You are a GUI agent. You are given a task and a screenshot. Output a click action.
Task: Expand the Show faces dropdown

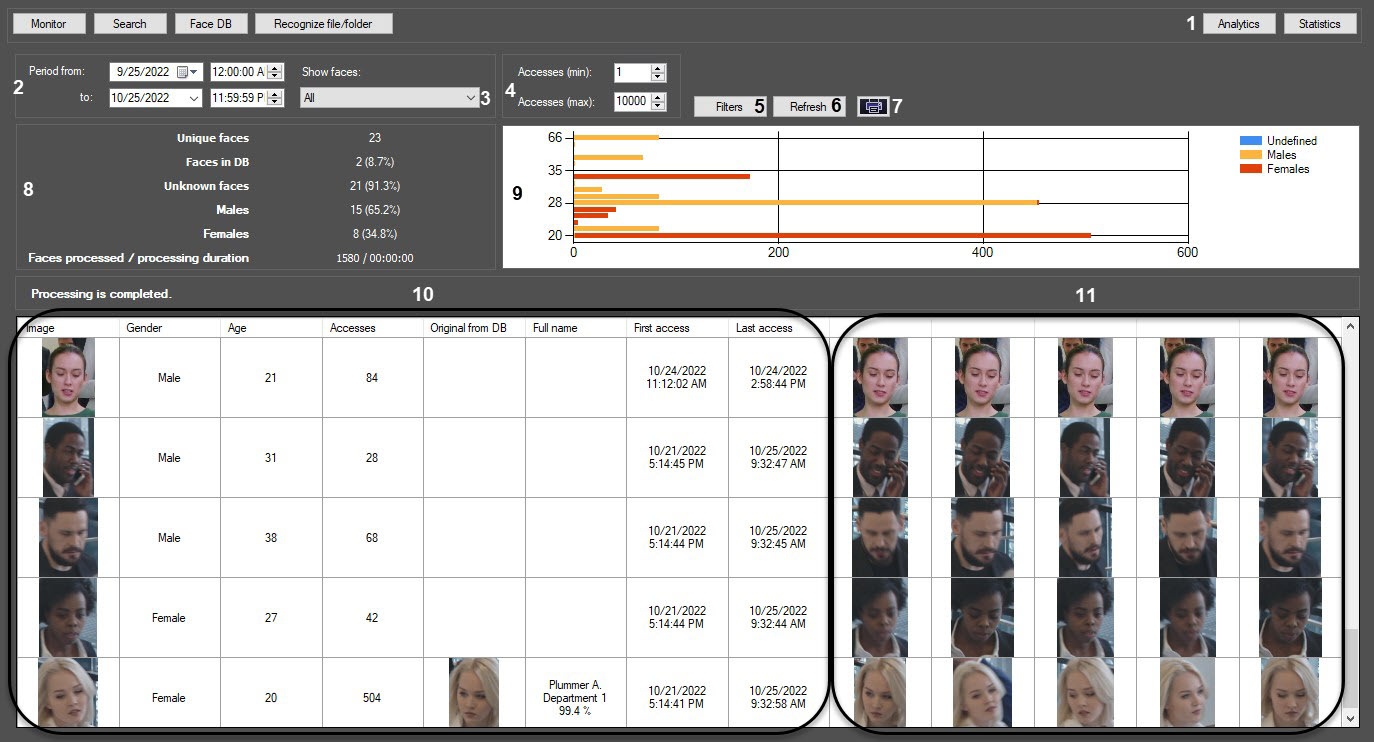click(471, 98)
